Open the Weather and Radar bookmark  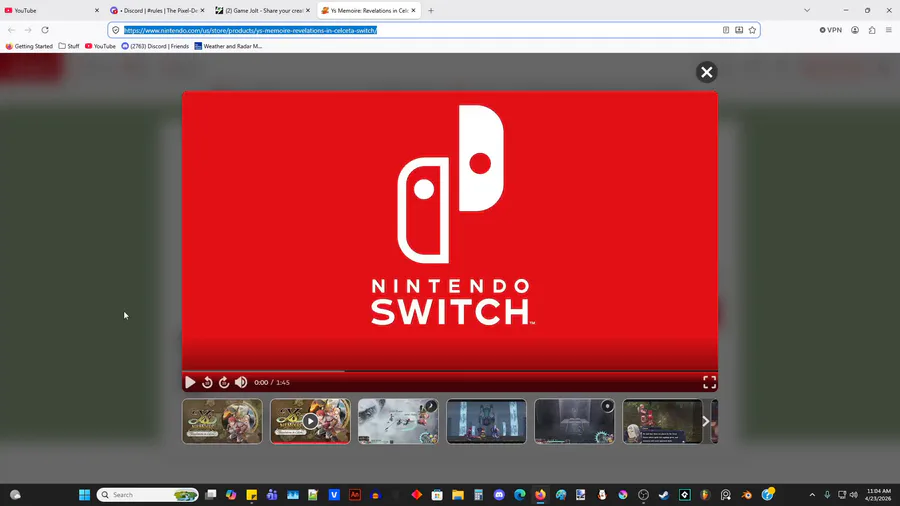click(x=228, y=46)
